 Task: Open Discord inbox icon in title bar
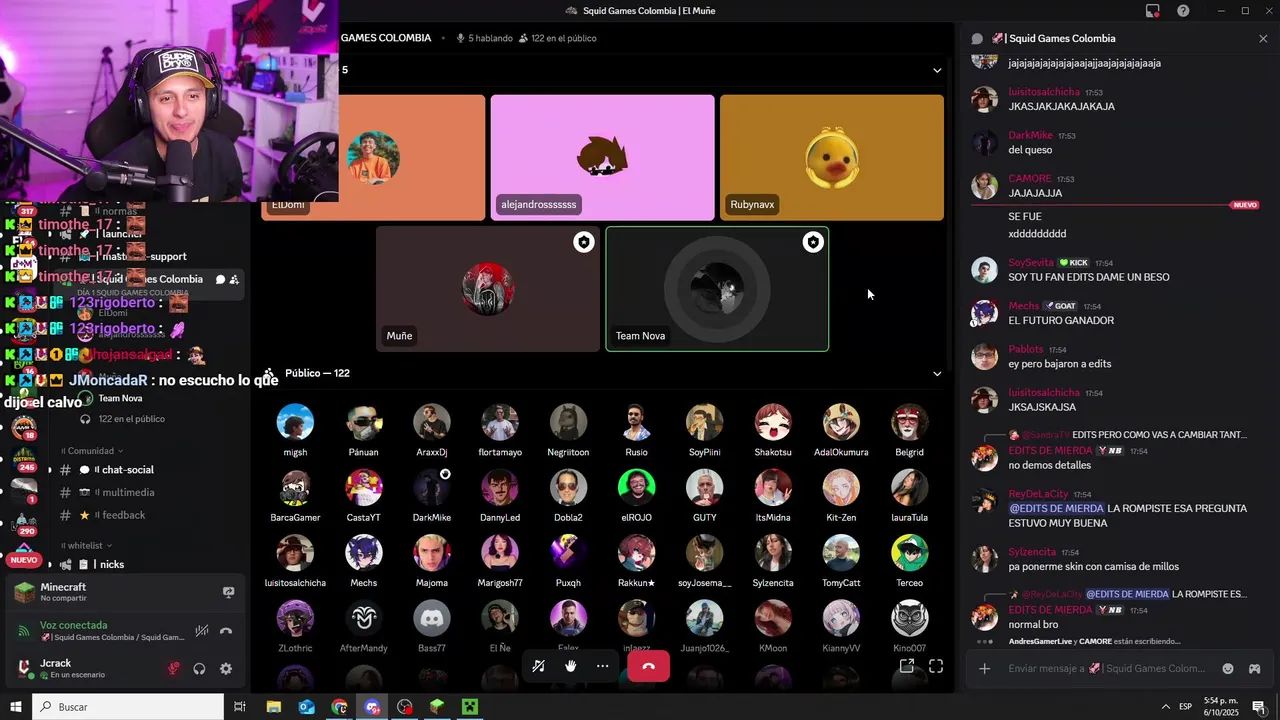click(x=1153, y=11)
